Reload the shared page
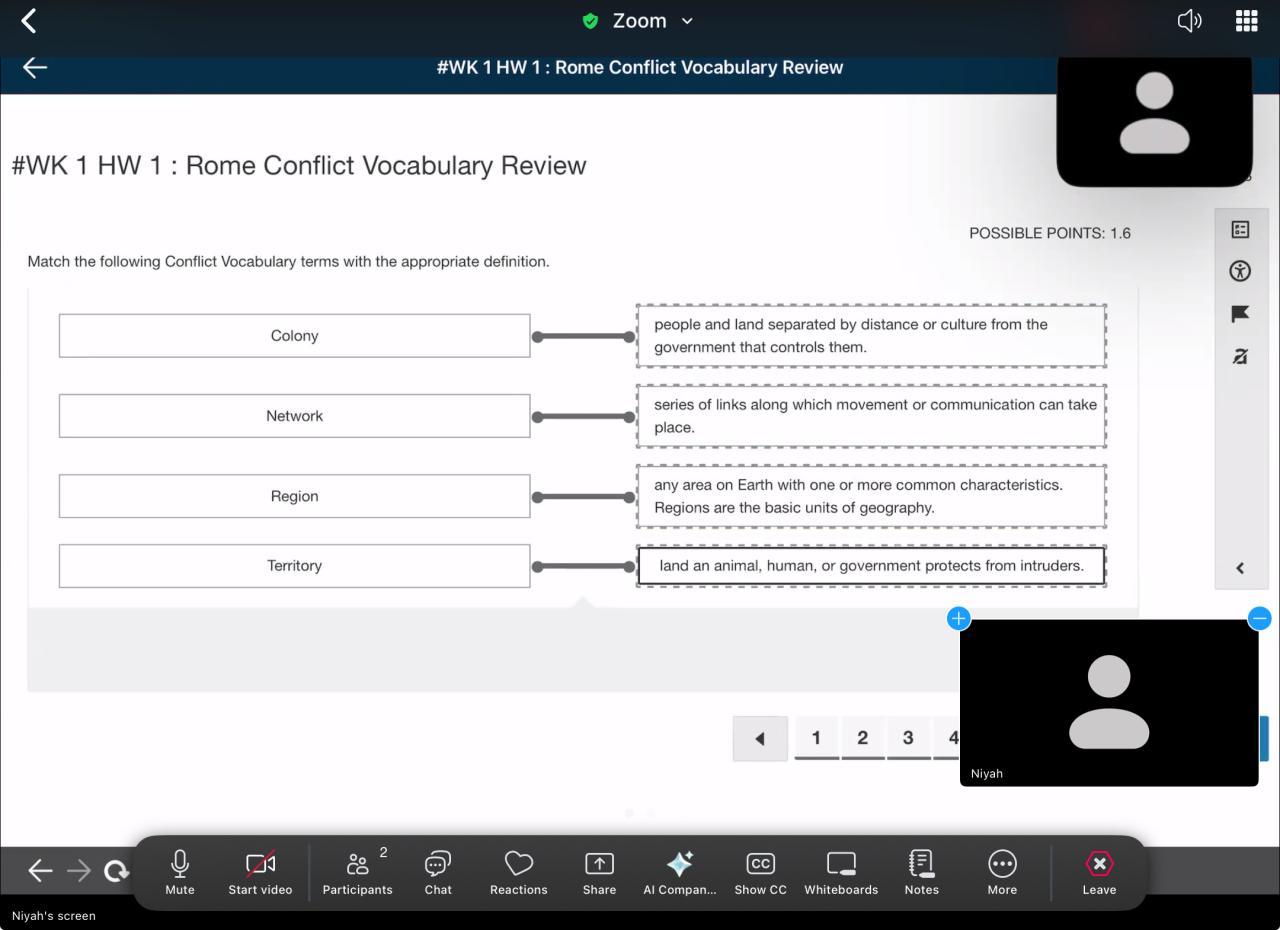 pyautogui.click(x=116, y=871)
